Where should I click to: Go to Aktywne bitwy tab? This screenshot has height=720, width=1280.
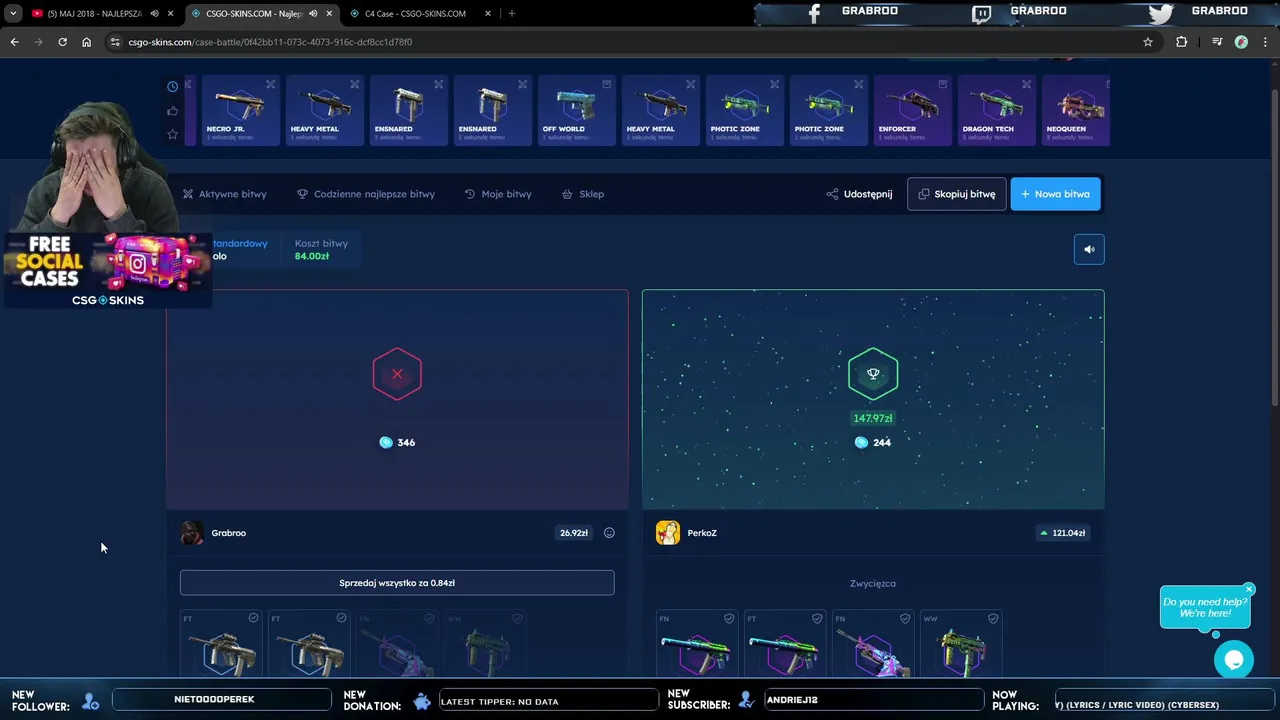[224, 194]
